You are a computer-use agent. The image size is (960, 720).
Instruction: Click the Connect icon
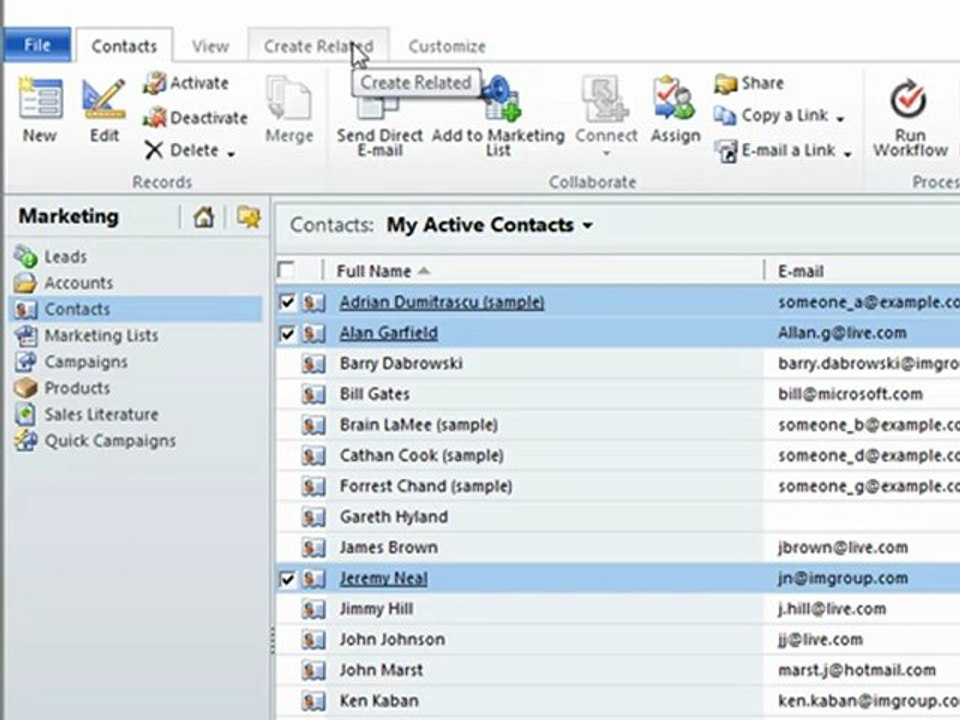(605, 99)
